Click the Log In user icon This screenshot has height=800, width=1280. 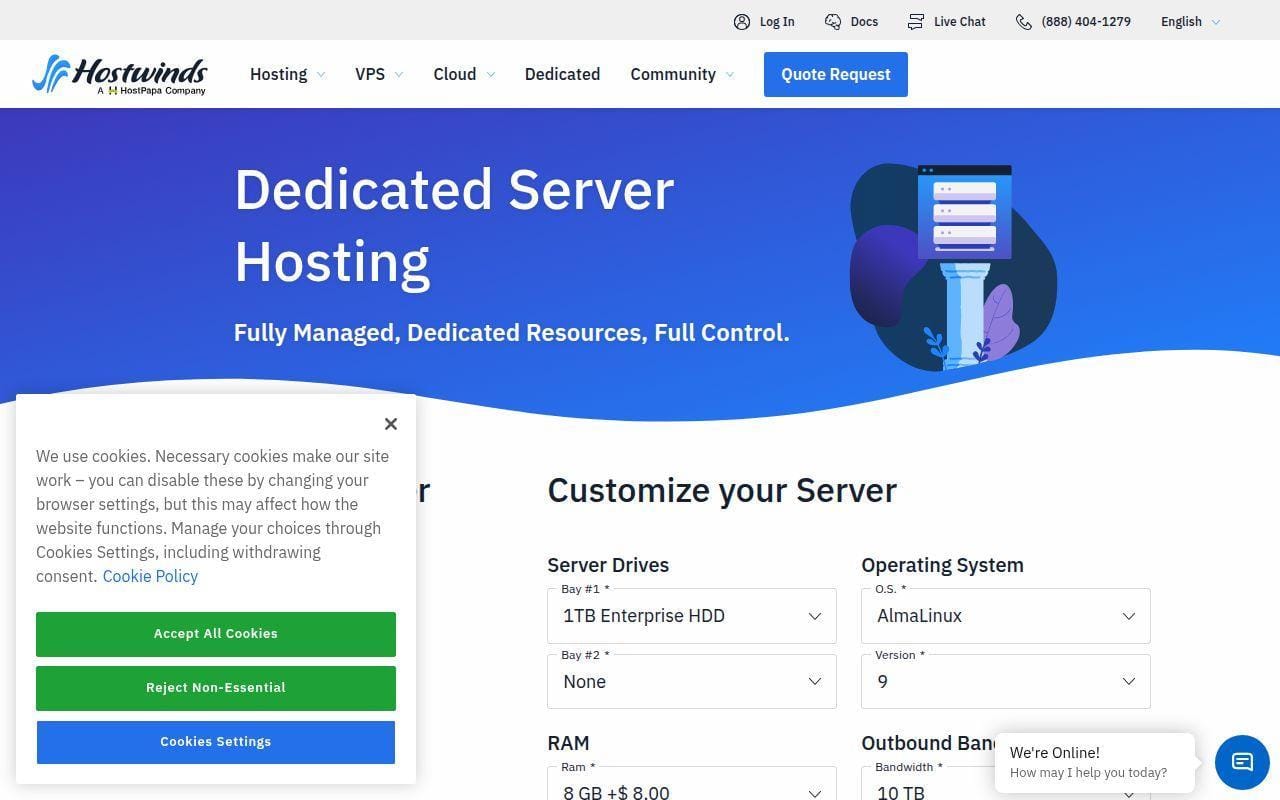742,22
